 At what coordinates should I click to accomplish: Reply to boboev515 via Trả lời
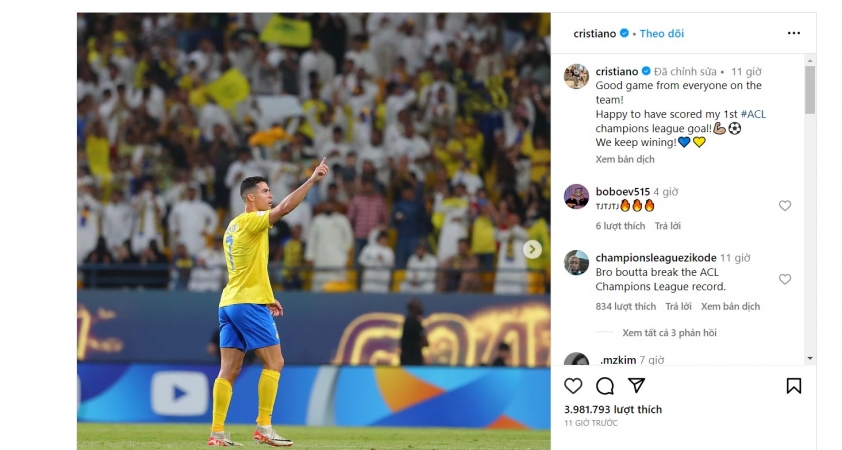(667, 226)
